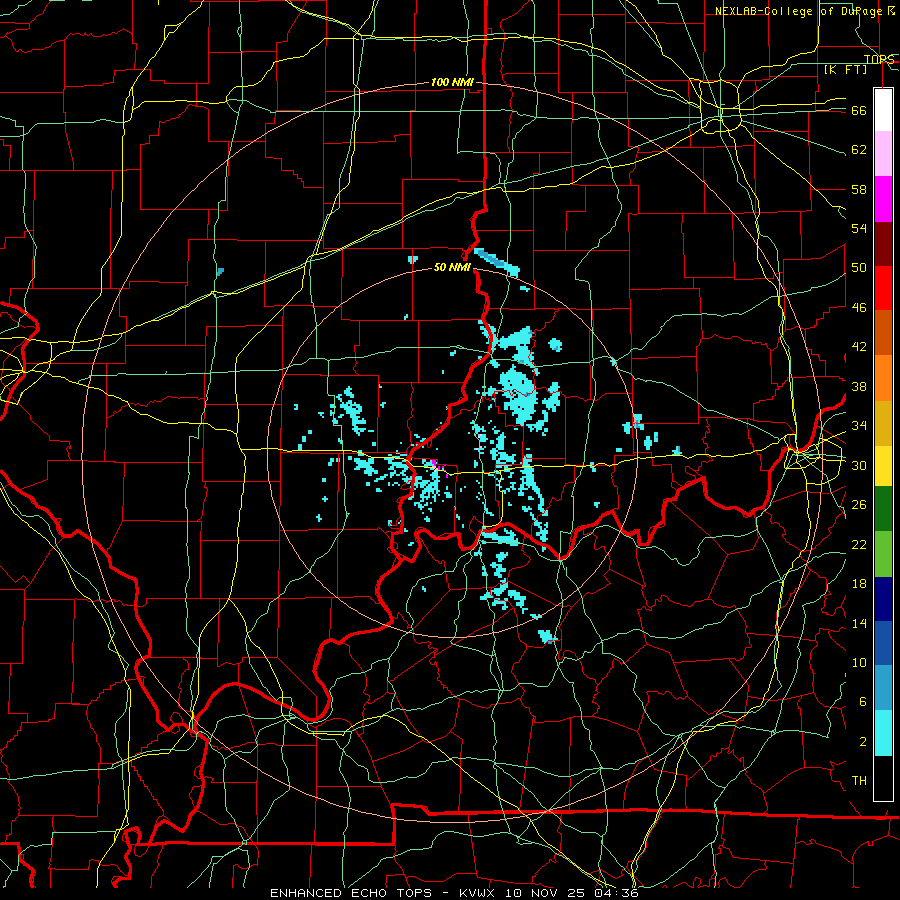Click the legend value "54"

(859, 228)
